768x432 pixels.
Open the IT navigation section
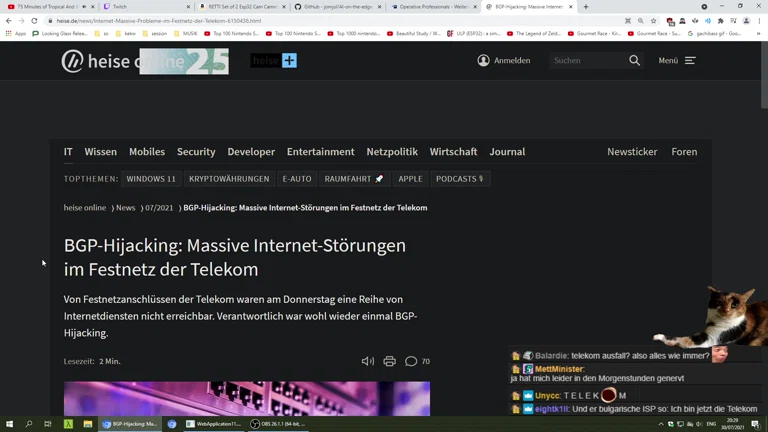[68, 152]
